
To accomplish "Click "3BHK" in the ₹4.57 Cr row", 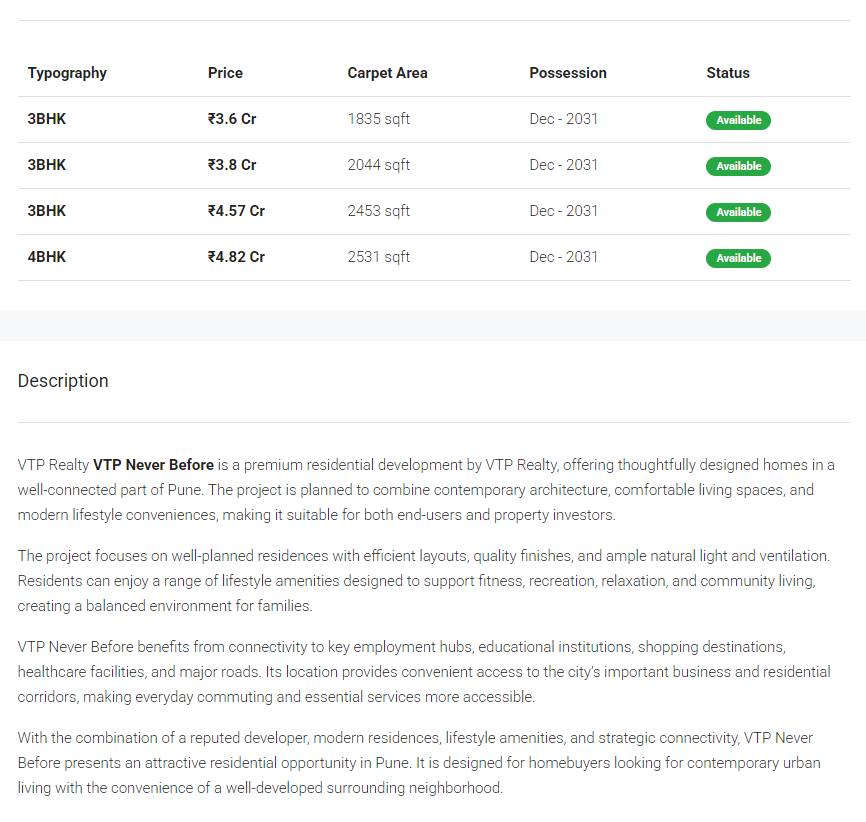I will pyautogui.click(x=47, y=210).
